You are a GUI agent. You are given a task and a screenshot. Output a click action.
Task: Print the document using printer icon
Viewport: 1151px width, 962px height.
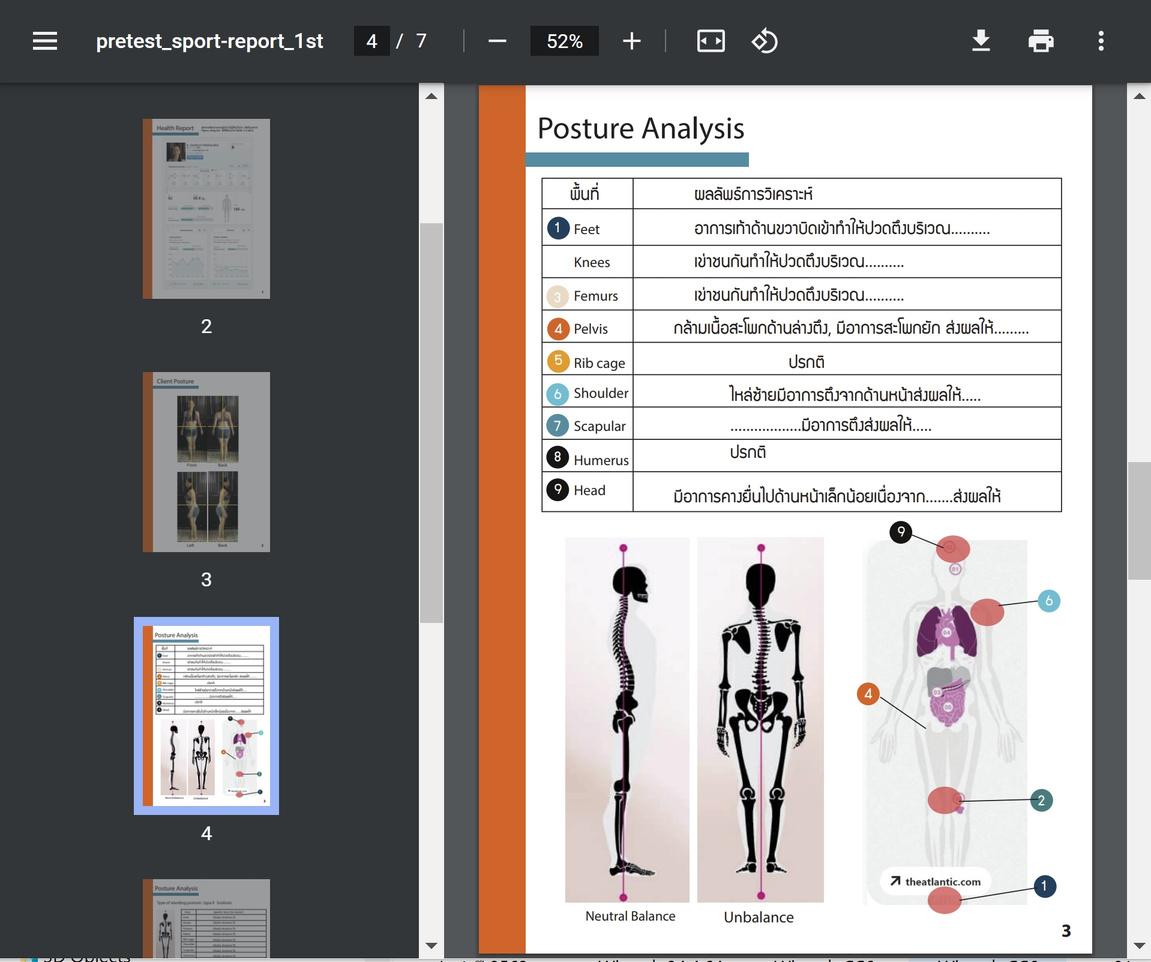(x=1041, y=41)
